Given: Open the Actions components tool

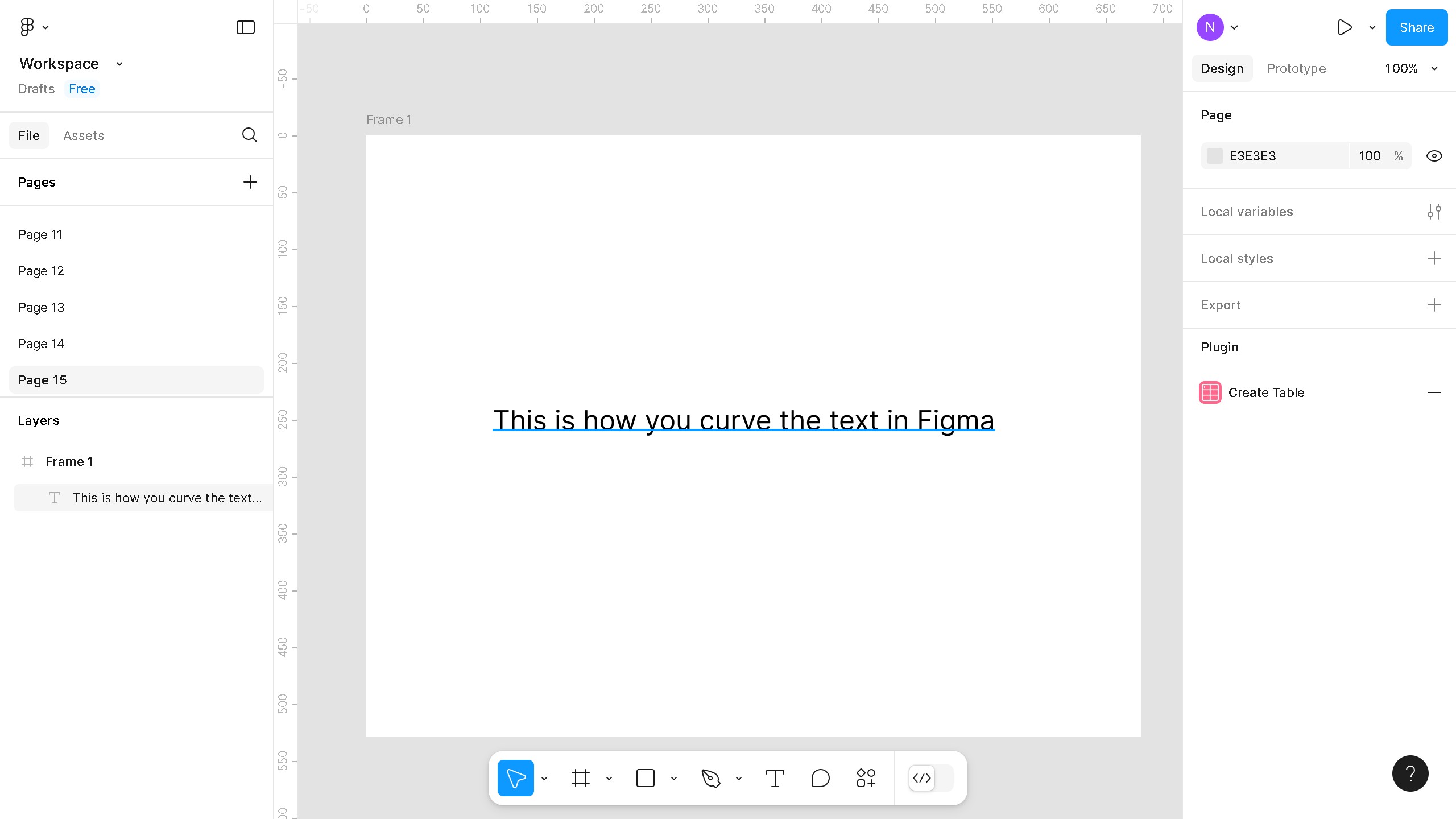Looking at the screenshot, I should 866,778.
